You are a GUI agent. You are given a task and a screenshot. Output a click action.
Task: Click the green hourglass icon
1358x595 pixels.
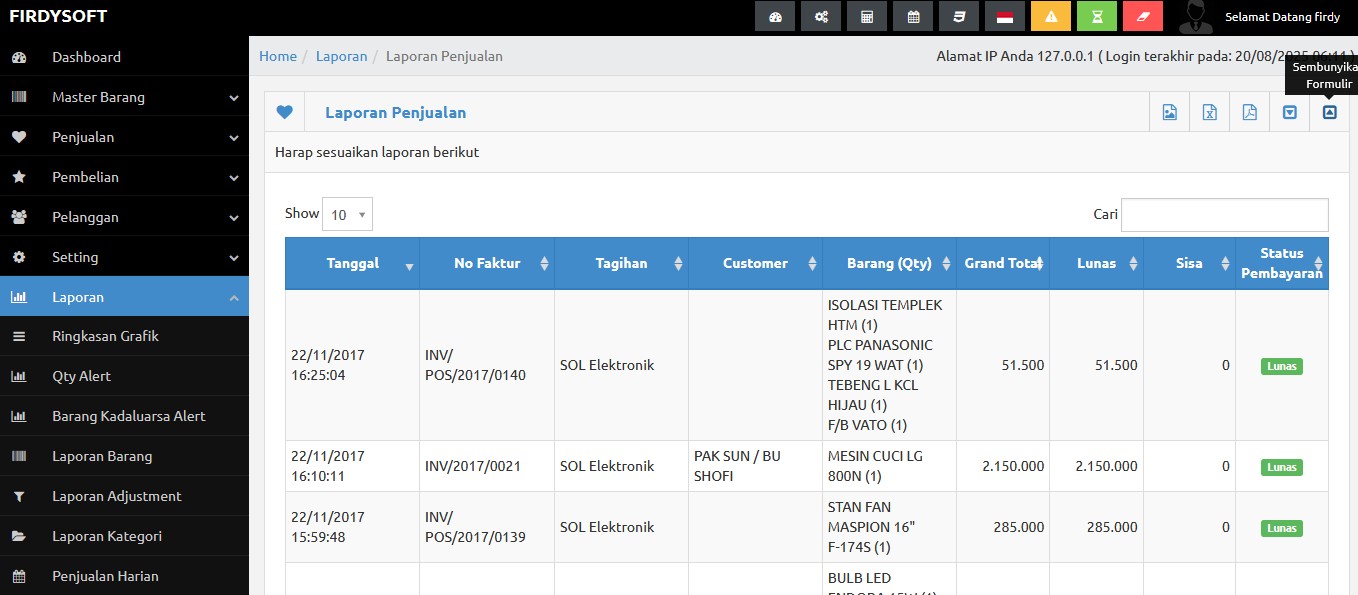point(1097,17)
